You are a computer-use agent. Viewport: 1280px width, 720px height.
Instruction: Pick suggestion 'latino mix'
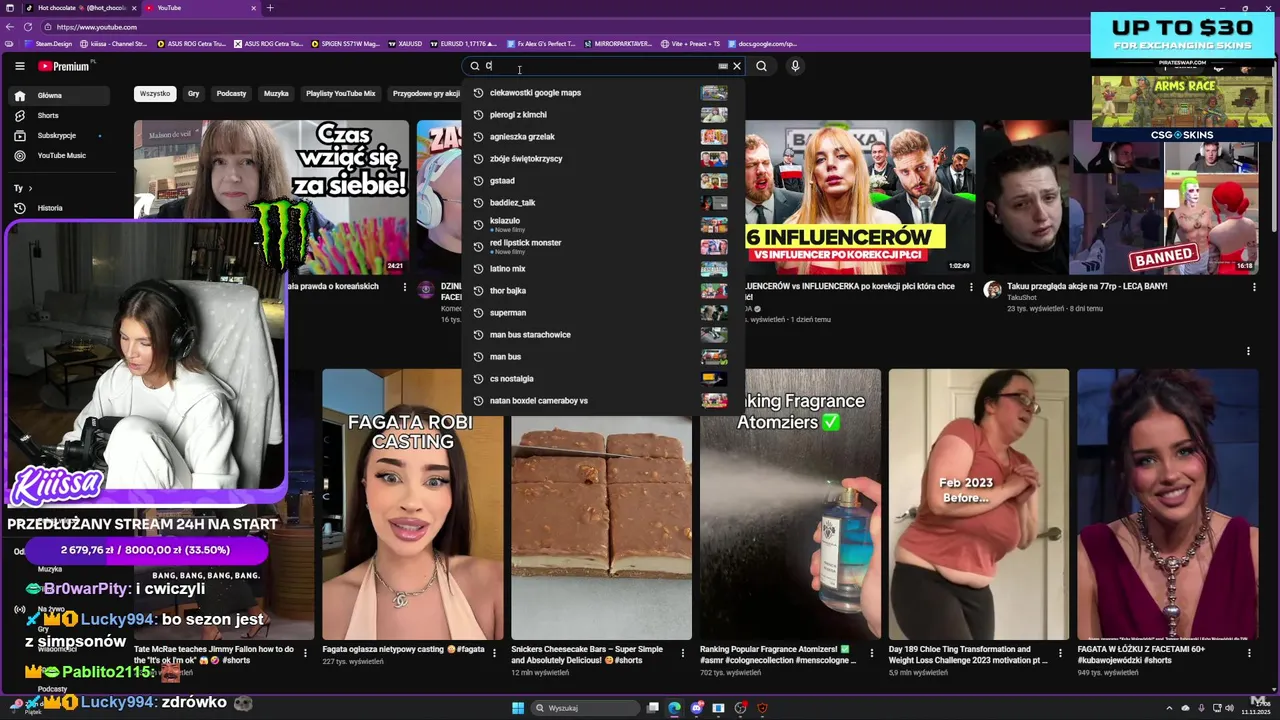[603, 269]
